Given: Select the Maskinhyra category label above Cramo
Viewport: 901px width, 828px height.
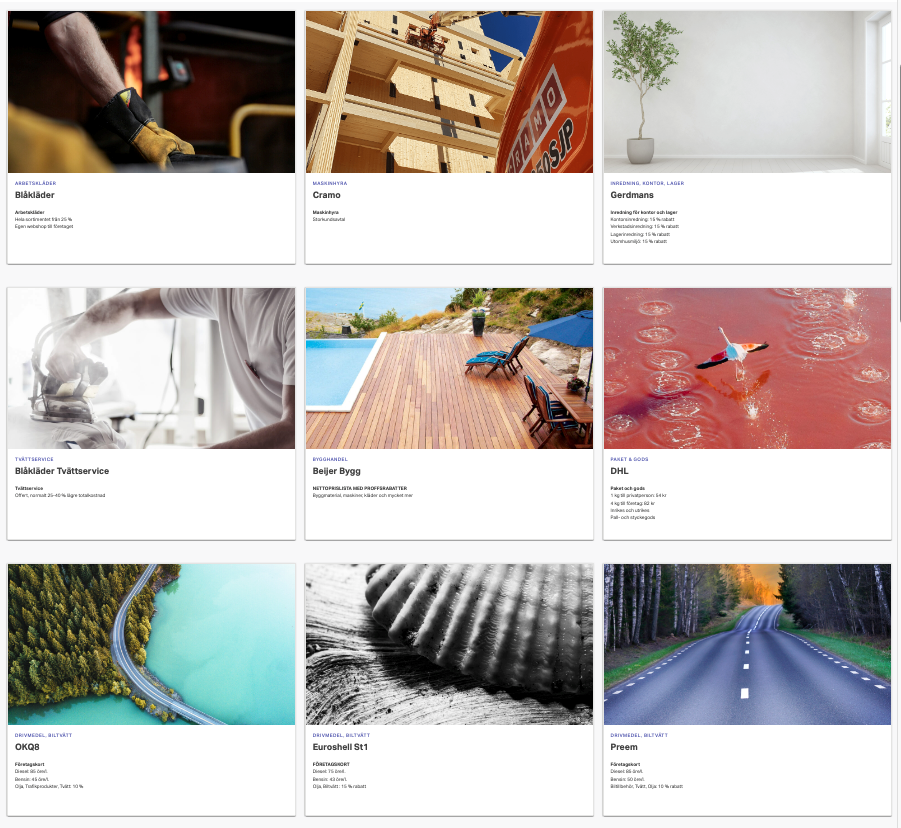Looking at the screenshot, I should click(x=330, y=183).
